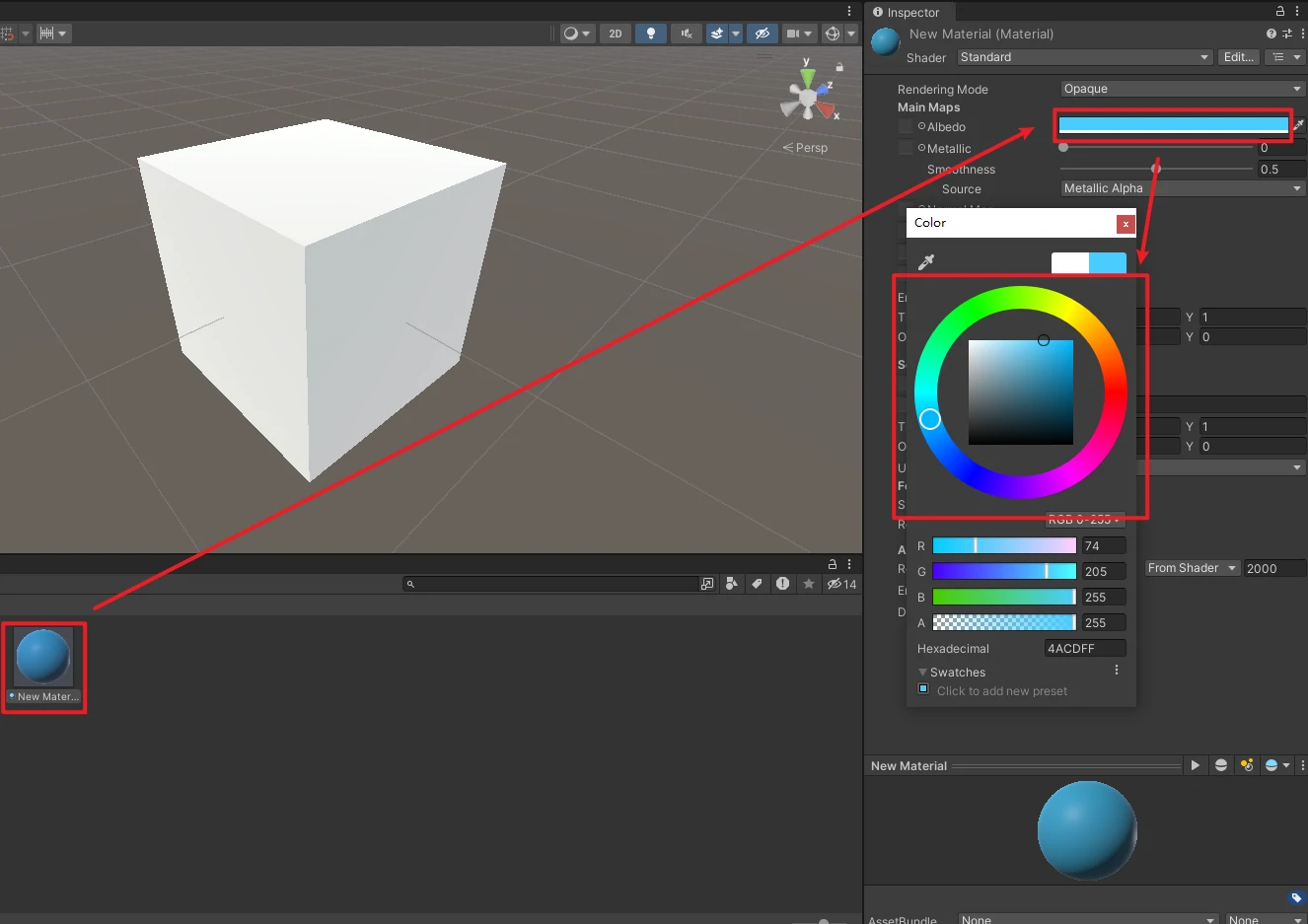Screen dimensions: 1308x924
Task: Click the search-by-type icon in Project panel
Action: click(x=731, y=584)
